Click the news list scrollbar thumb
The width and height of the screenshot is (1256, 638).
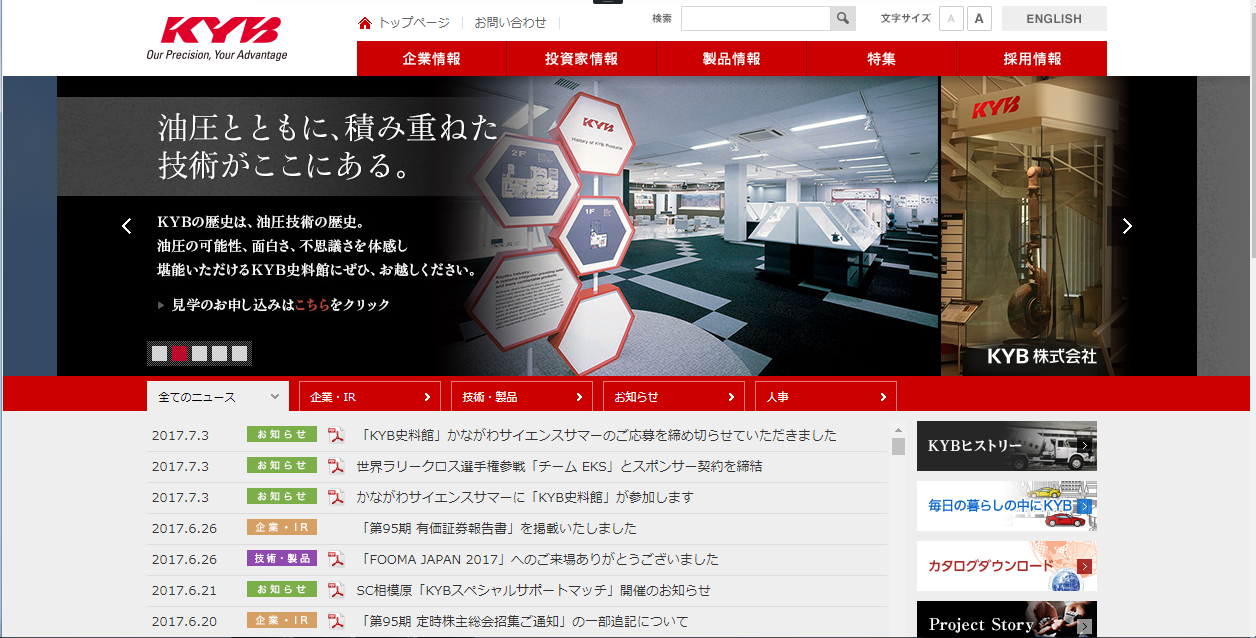[x=898, y=446]
